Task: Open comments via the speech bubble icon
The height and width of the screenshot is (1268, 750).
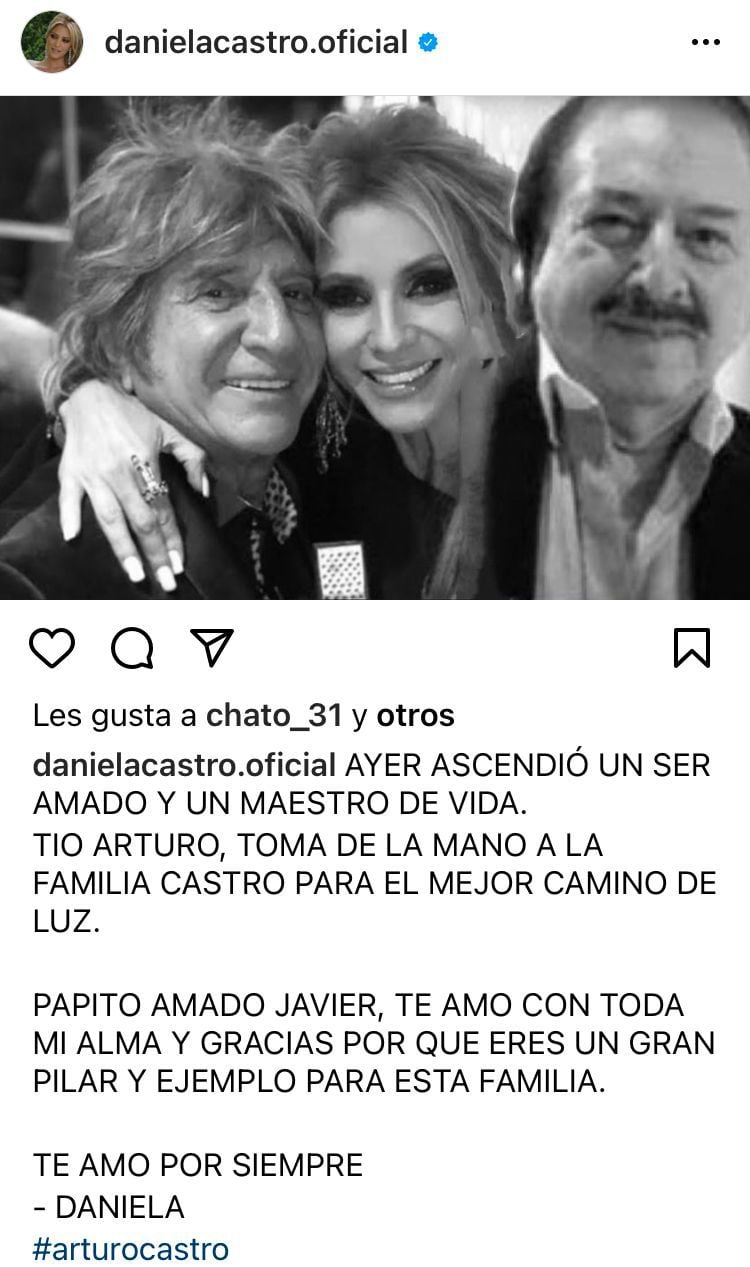Action: pyautogui.click(x=132, y=649)
